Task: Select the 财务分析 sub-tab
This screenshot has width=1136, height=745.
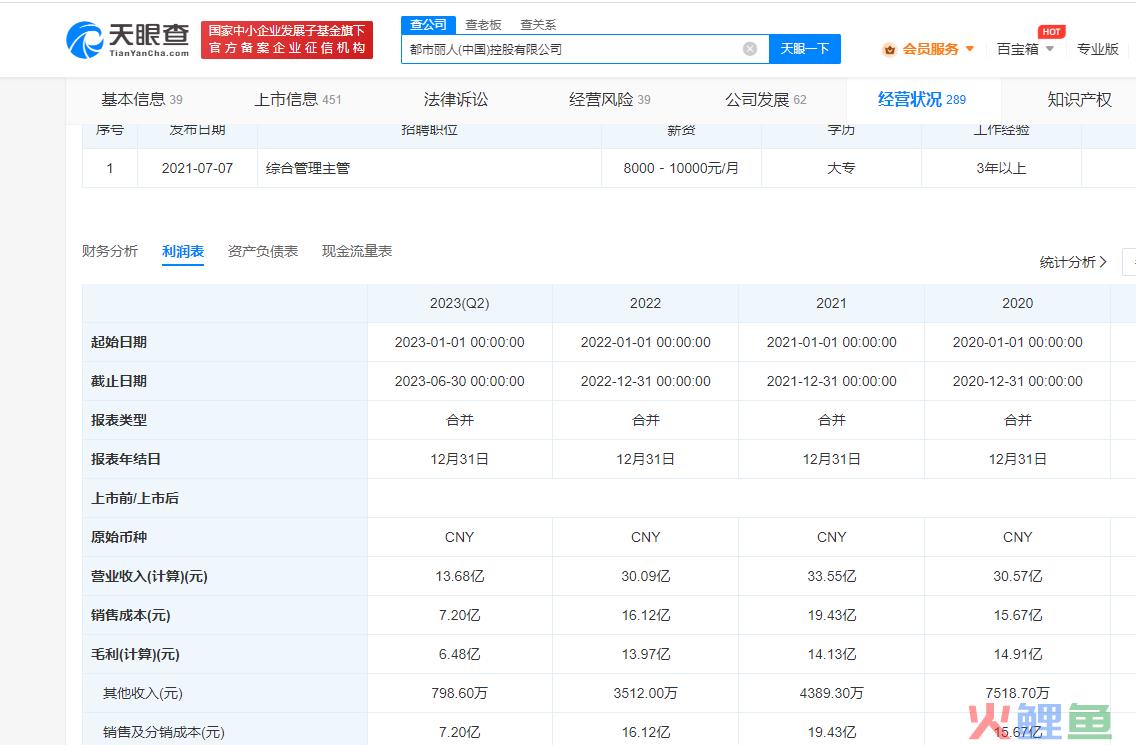Action: [x=110, y=251]
